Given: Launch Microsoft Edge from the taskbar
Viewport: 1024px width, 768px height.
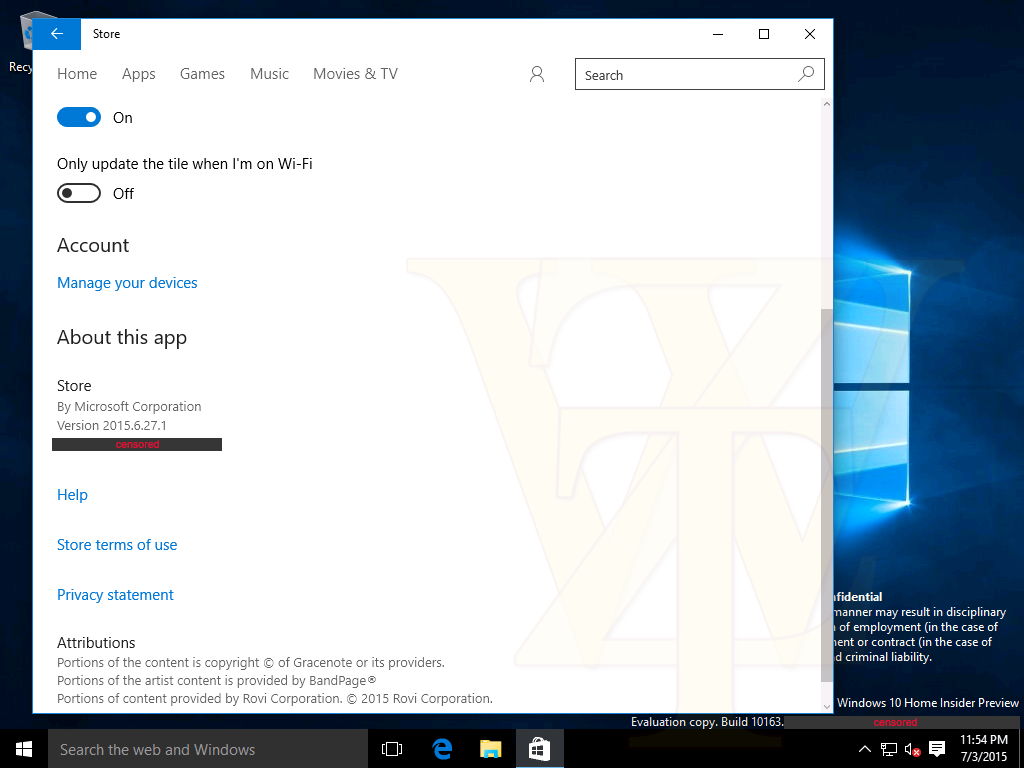Looking at the screenshot, I should tap(442, 749).
